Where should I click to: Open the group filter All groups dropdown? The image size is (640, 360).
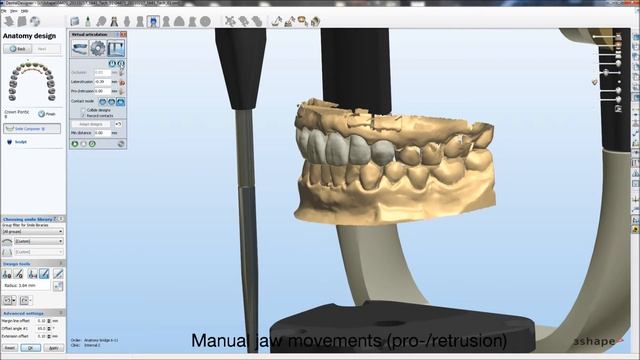click(x=33, y=231)
